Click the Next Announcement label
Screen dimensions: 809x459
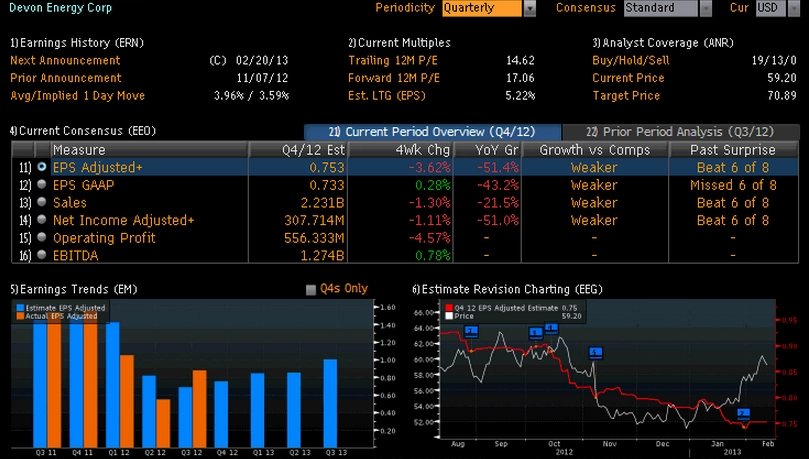pos(65,60)
